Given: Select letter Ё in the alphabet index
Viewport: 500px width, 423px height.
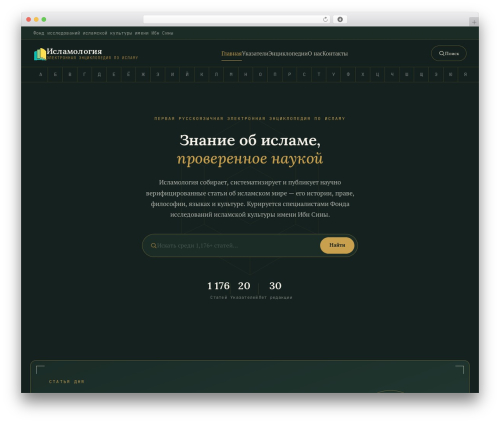Looking at the screenshot, I should click(129, 74).
